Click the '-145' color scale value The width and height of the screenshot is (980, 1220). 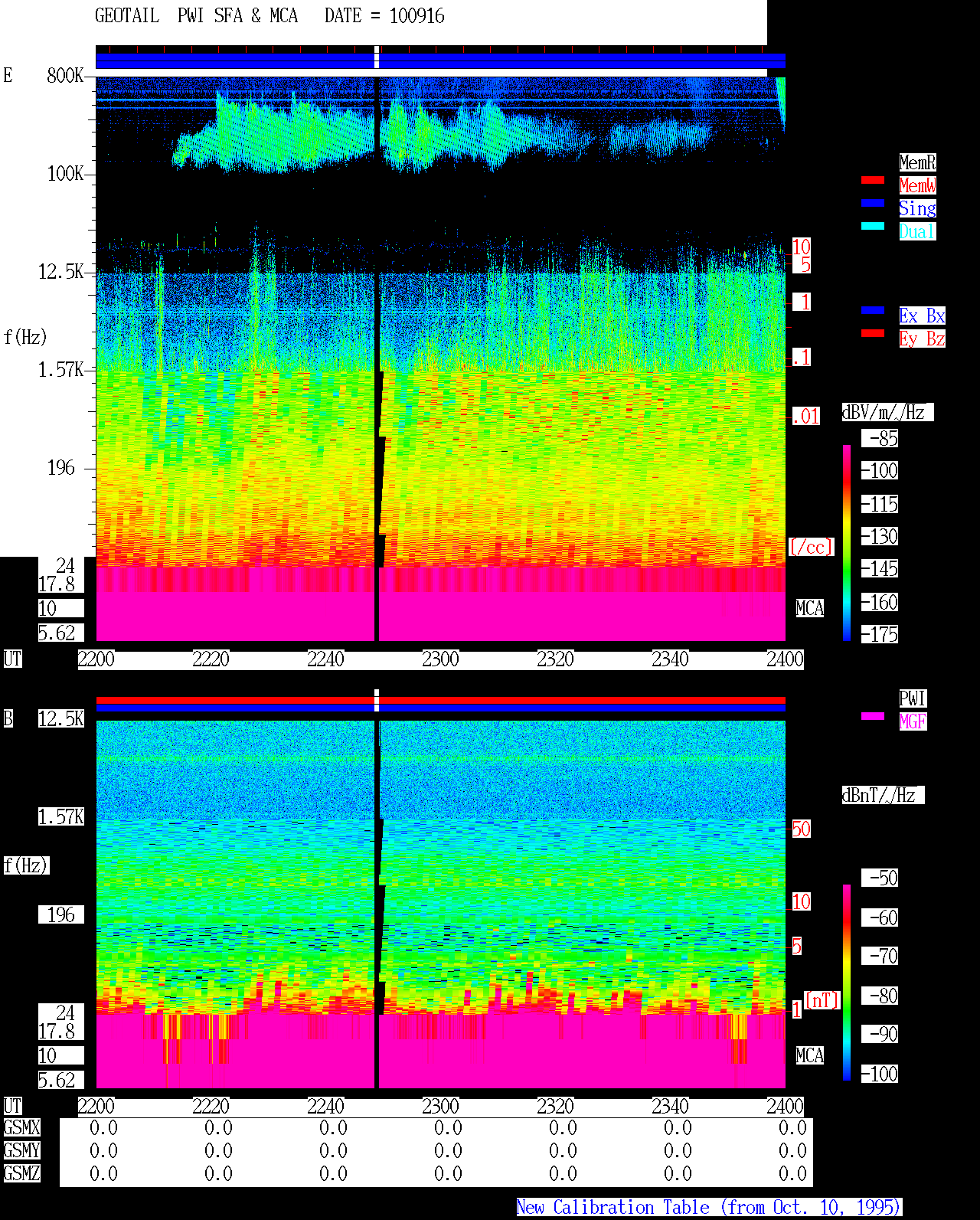(x=880, y=568)
